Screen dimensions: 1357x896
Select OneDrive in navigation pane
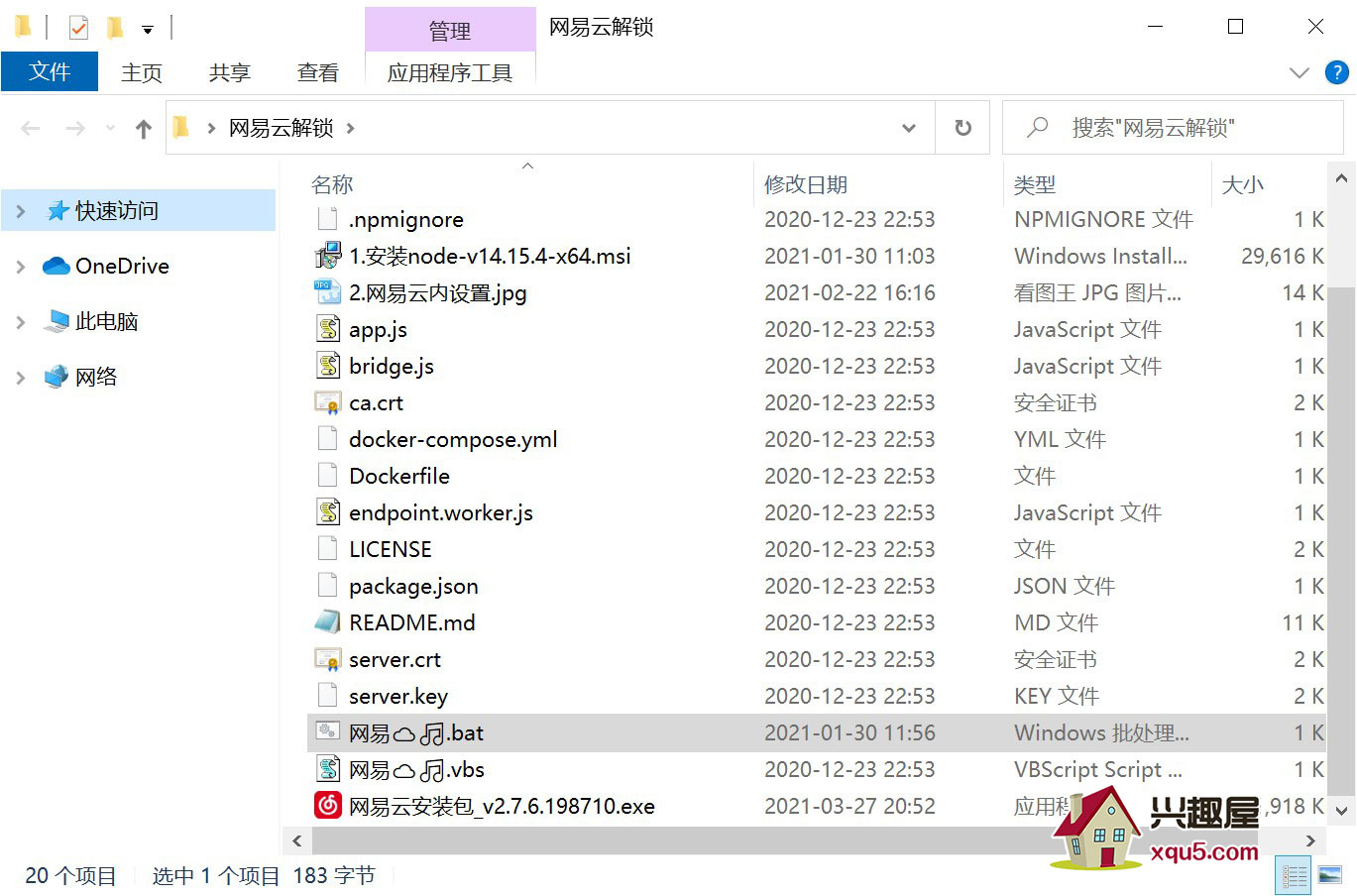(x=122, y=267)
